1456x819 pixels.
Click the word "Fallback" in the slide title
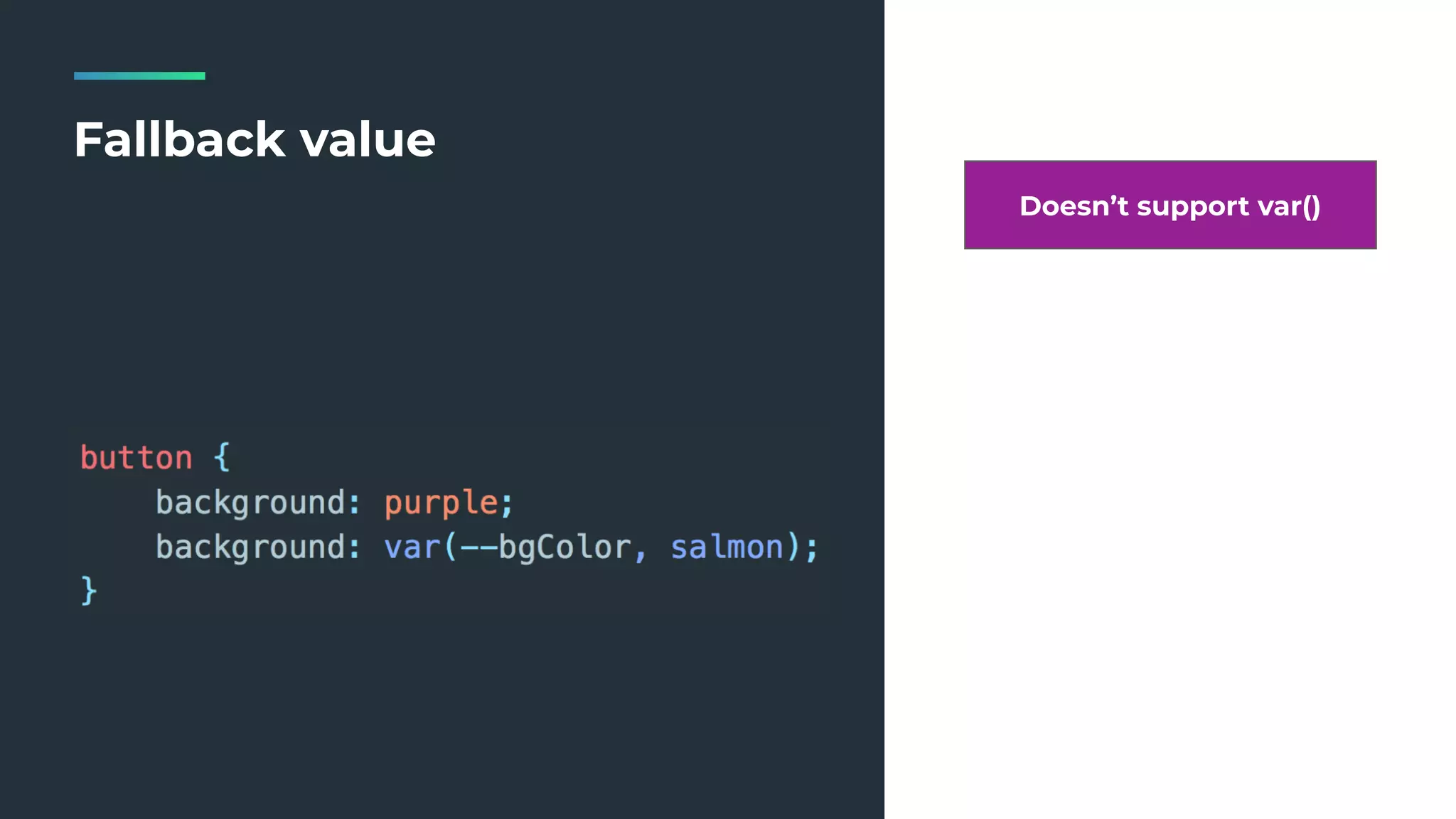179,139
